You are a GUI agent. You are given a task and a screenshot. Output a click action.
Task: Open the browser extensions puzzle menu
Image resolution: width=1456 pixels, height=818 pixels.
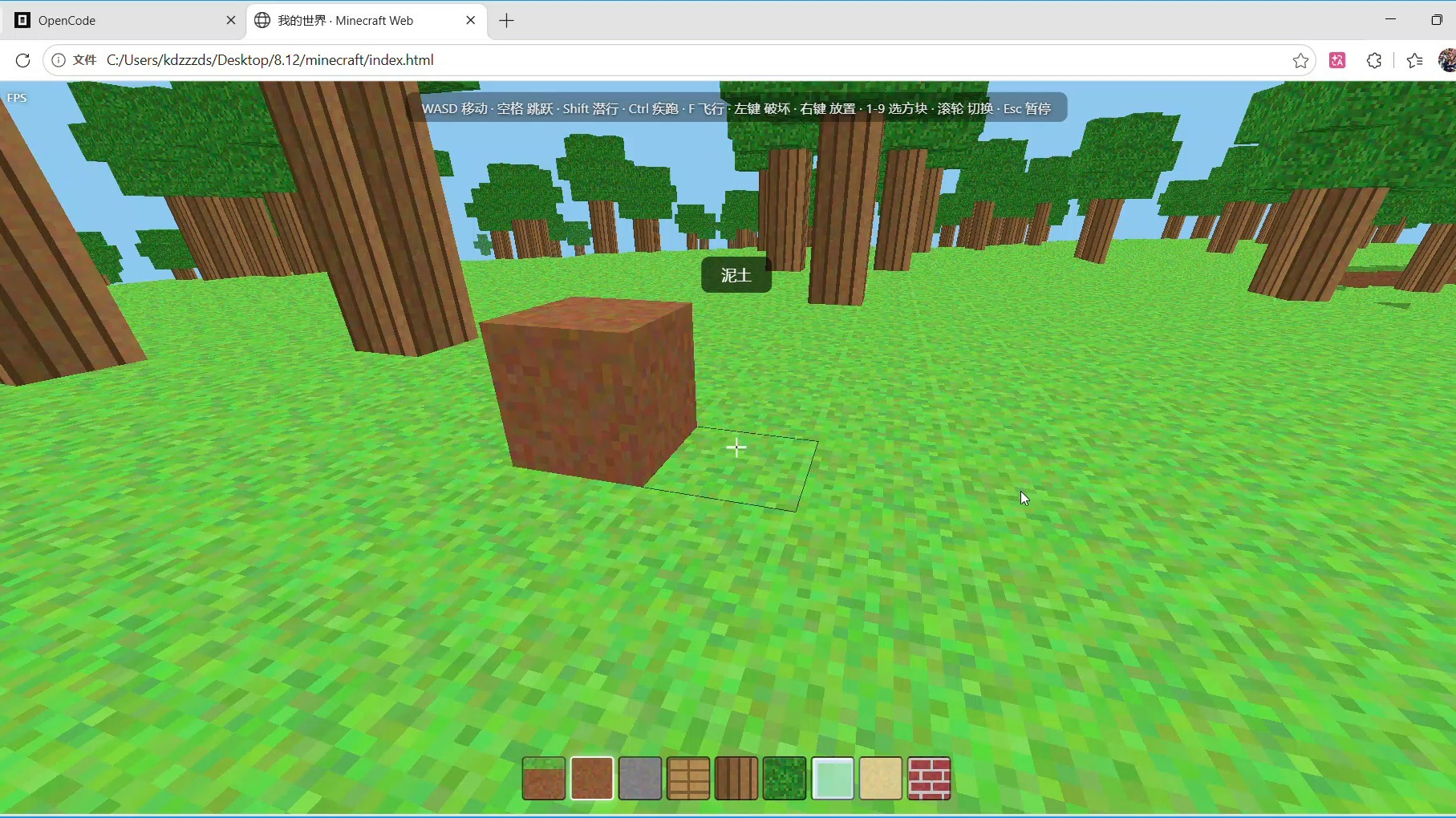[1374, 60]
